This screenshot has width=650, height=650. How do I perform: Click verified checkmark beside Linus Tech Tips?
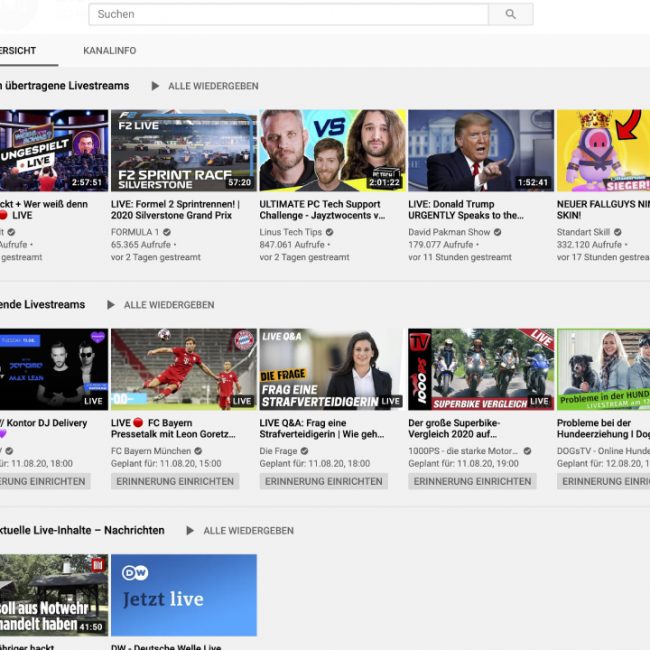tap(330, 232)
